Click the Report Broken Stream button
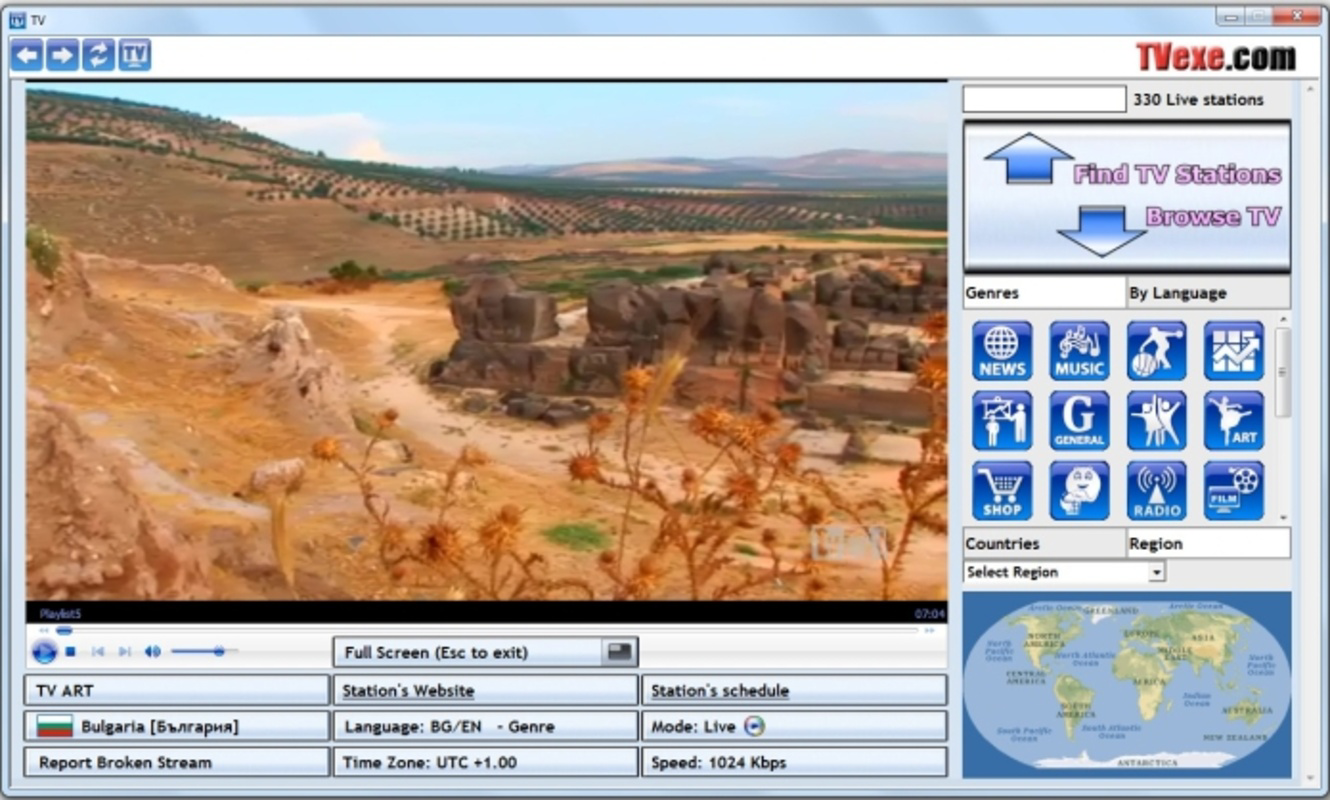1330x800 pixels. tap(176, 762)
